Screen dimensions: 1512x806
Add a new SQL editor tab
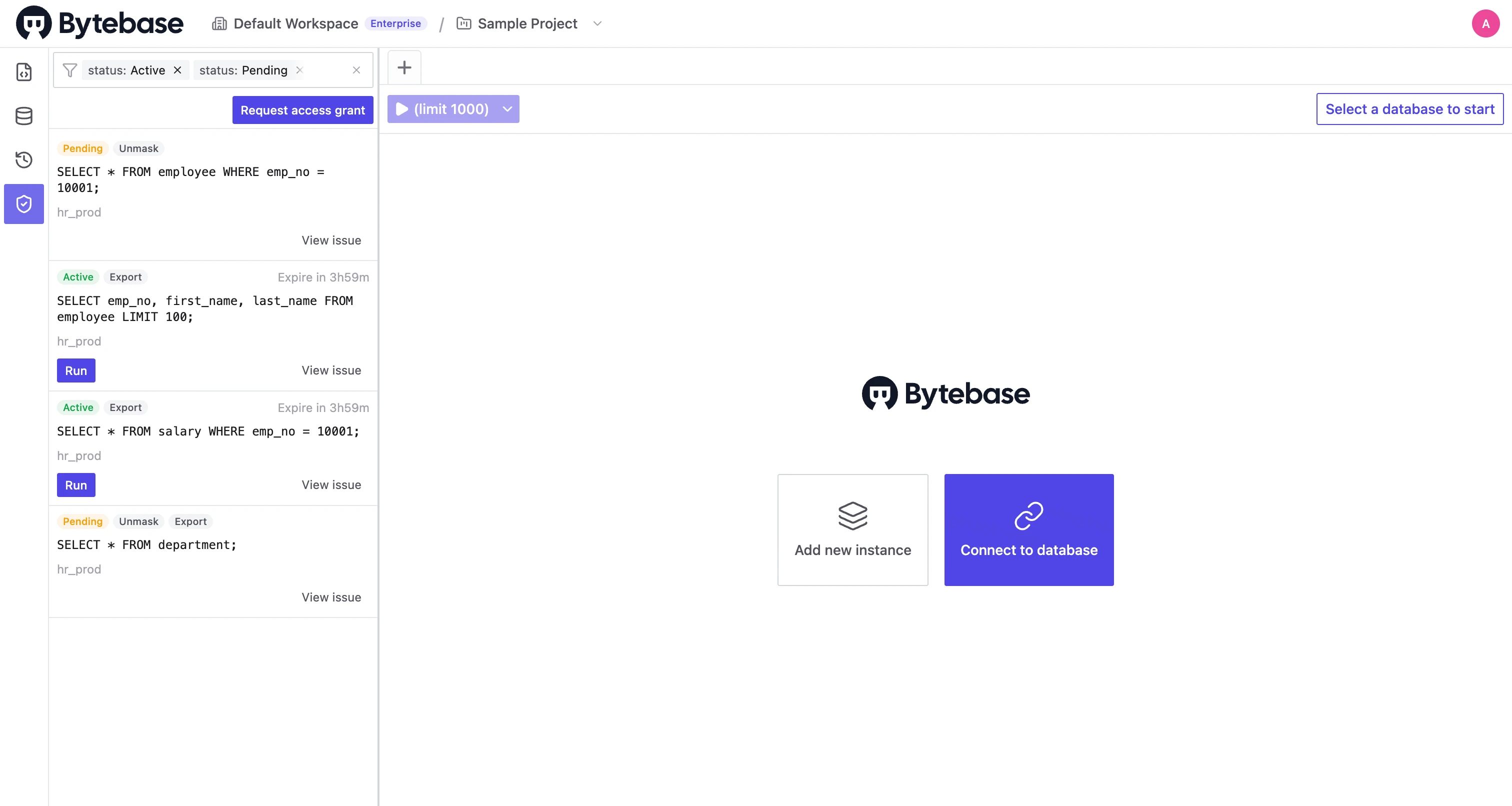[404, 67]
